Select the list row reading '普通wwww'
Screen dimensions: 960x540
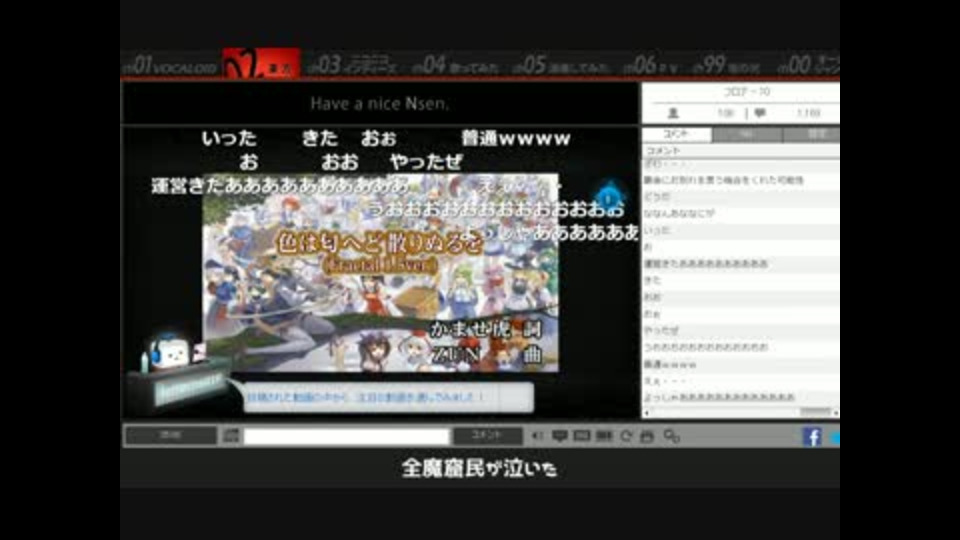(741, 364)
